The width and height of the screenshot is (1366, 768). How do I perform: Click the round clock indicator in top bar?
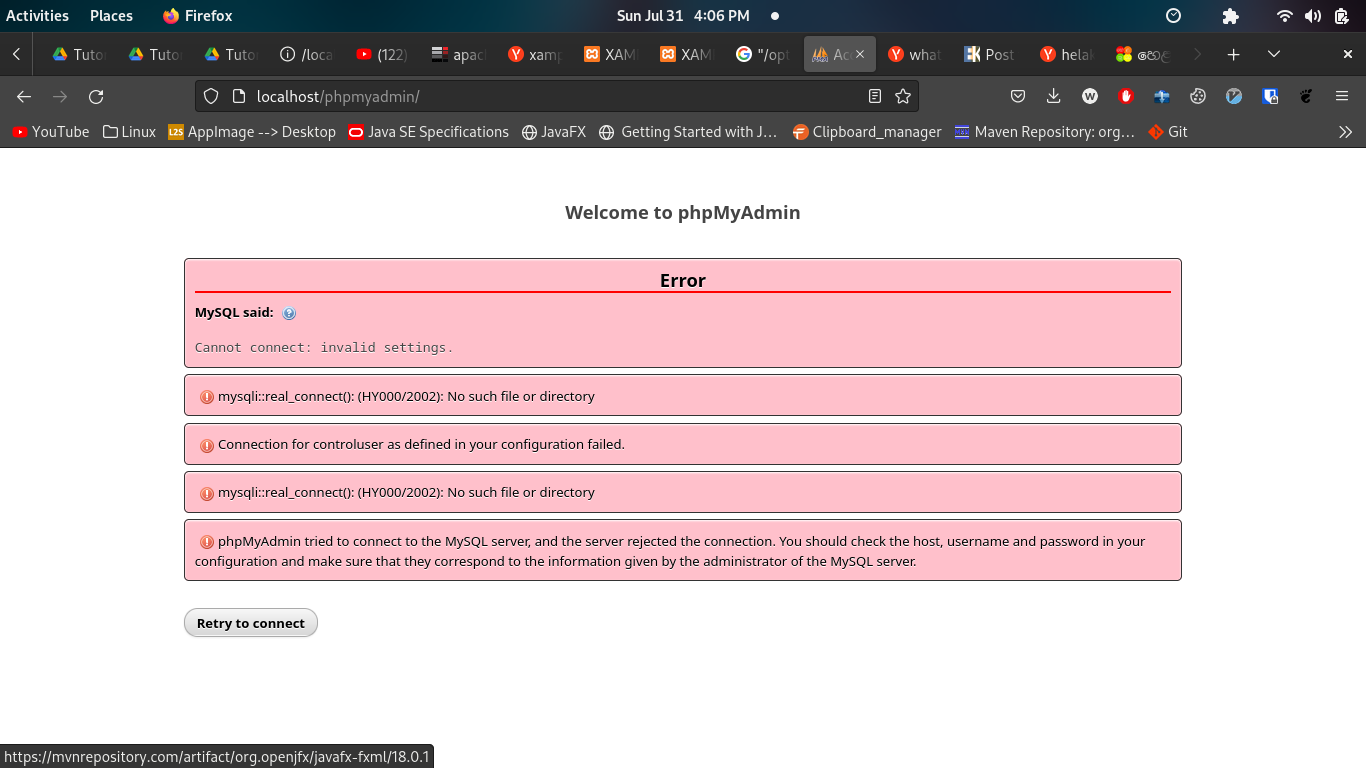[1174, 16]
